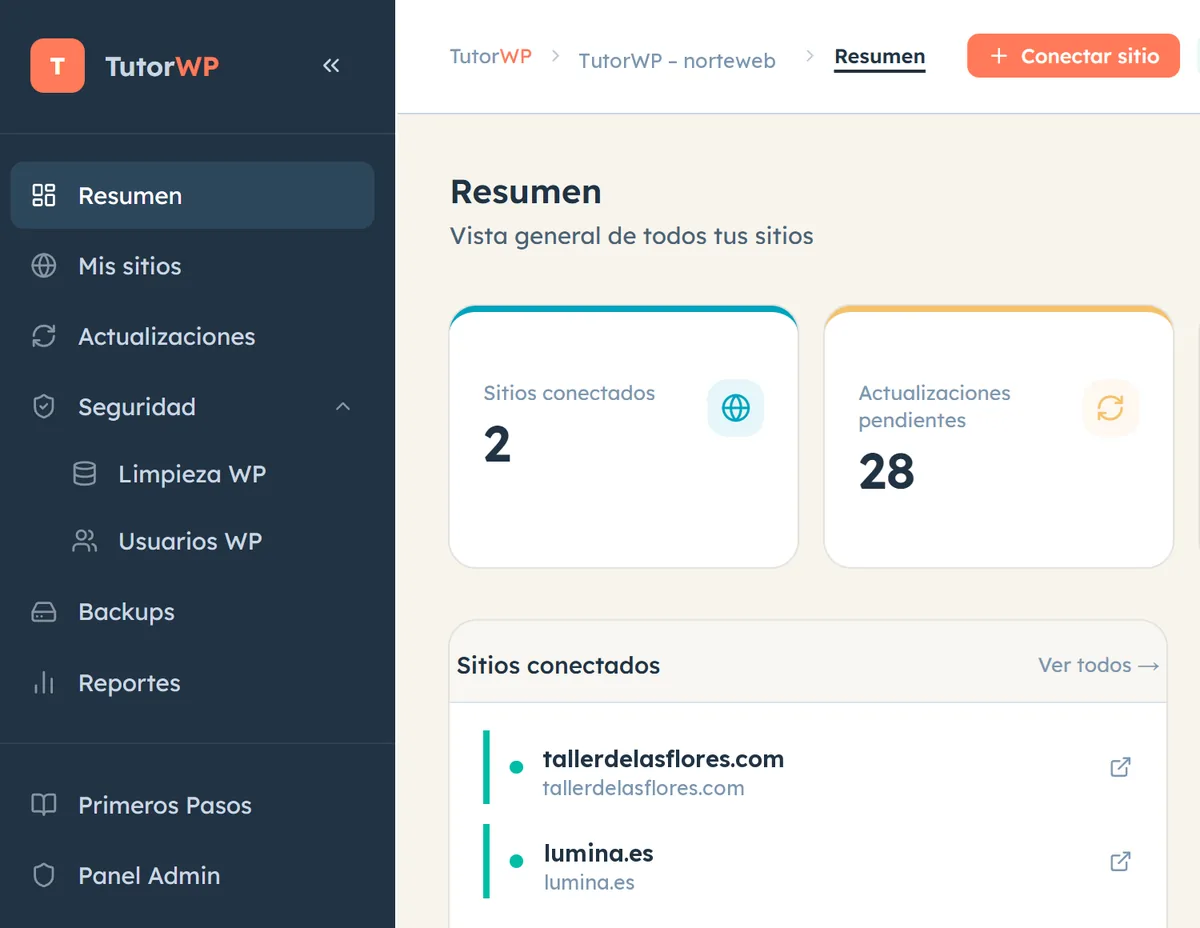Click the plus icon in Conectar sitio

[998, 56]
